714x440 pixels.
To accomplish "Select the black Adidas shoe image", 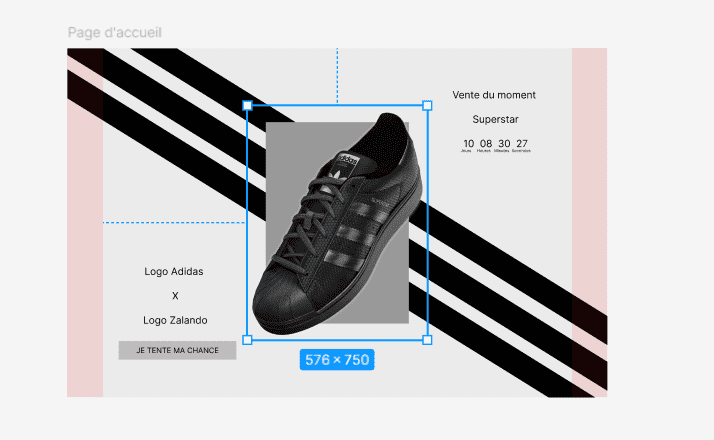I will click(338, 223).
